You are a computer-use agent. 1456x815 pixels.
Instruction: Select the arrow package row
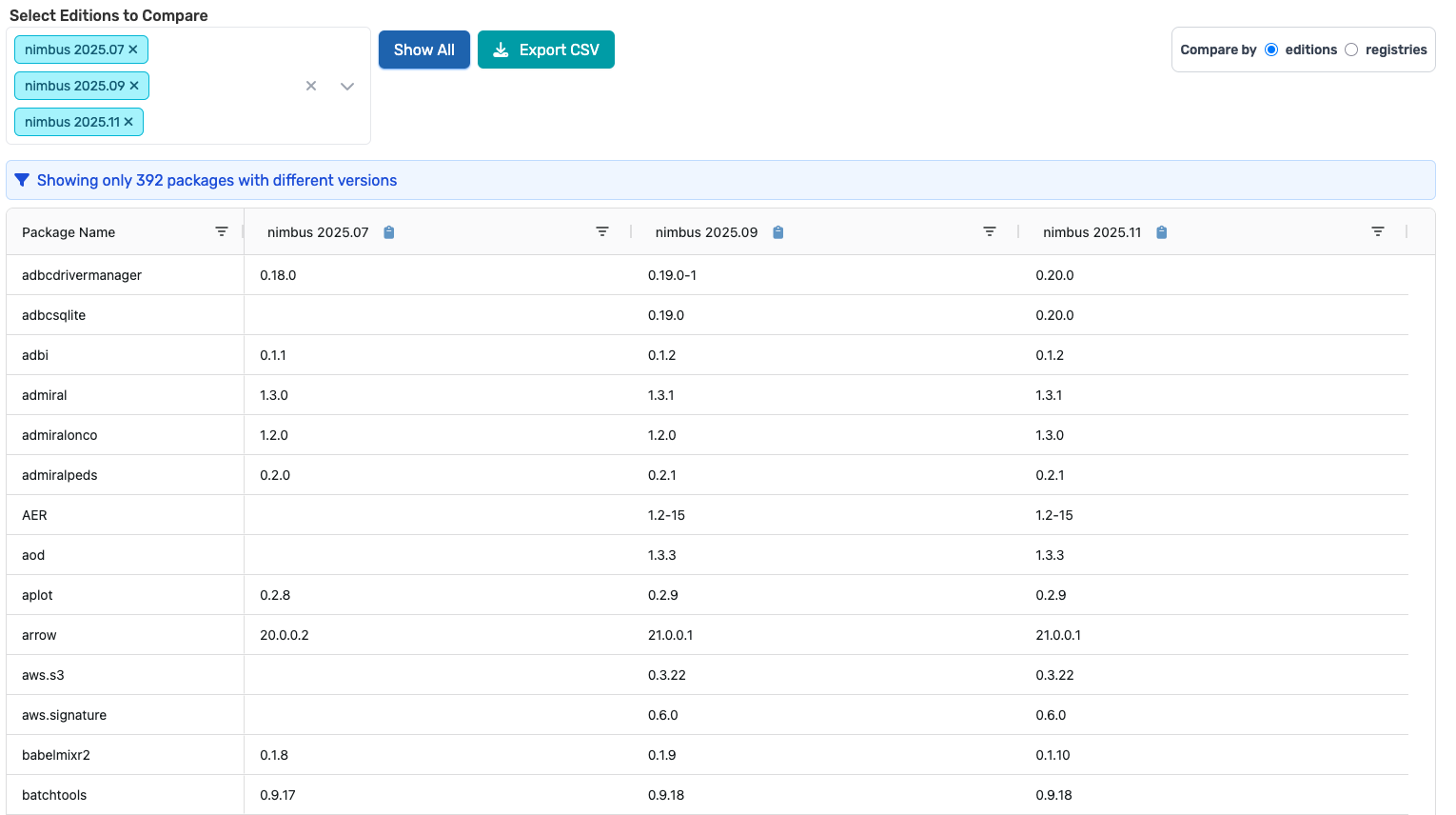point(39,635)
